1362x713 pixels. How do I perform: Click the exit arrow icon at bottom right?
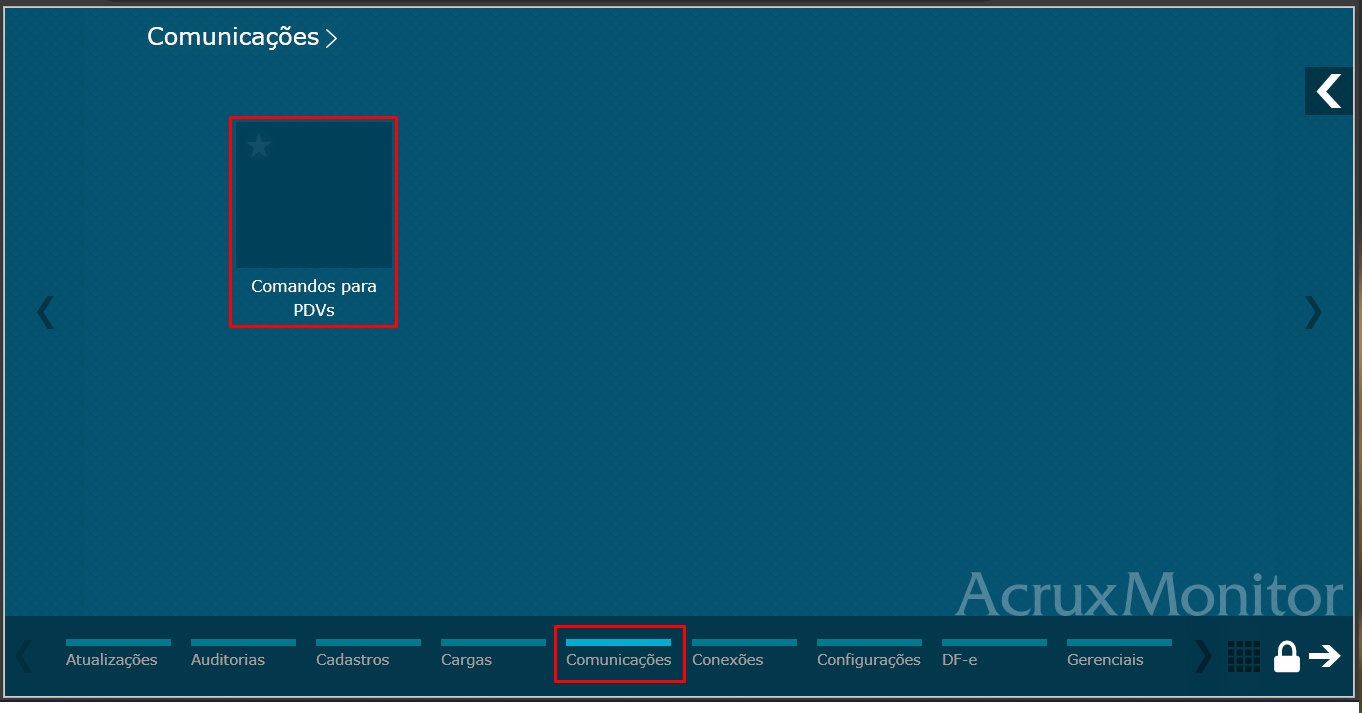tap(1327, 656)
